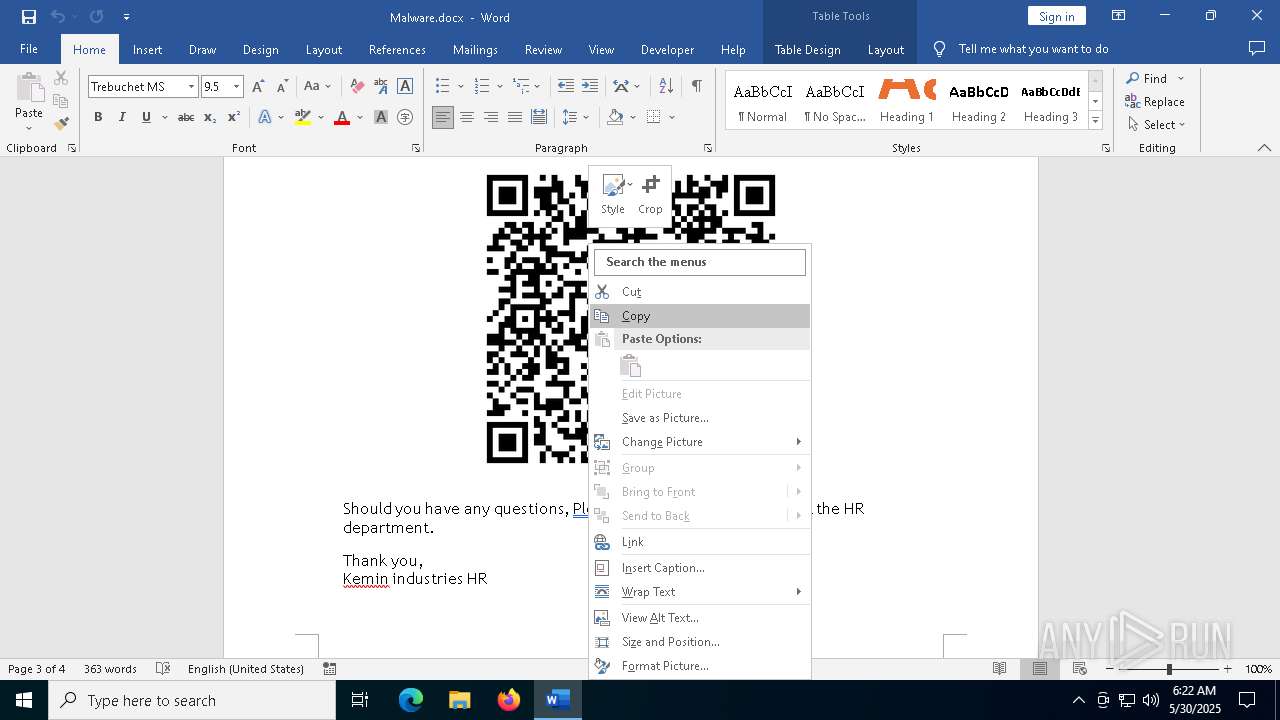Click the text highlight color button
This screenshot has height=720, width=1280.
coord(303,117)
